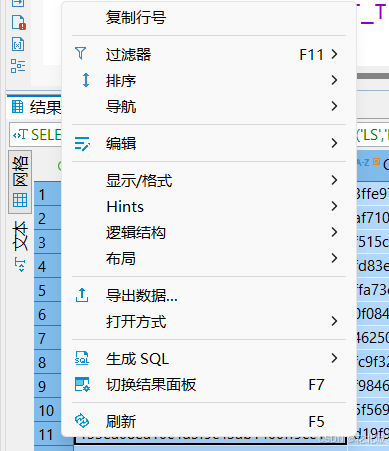This screenshot has width=389, height=451.
Task: Open the 逻辑结构 submenu
Action: (x=209, y=232)
